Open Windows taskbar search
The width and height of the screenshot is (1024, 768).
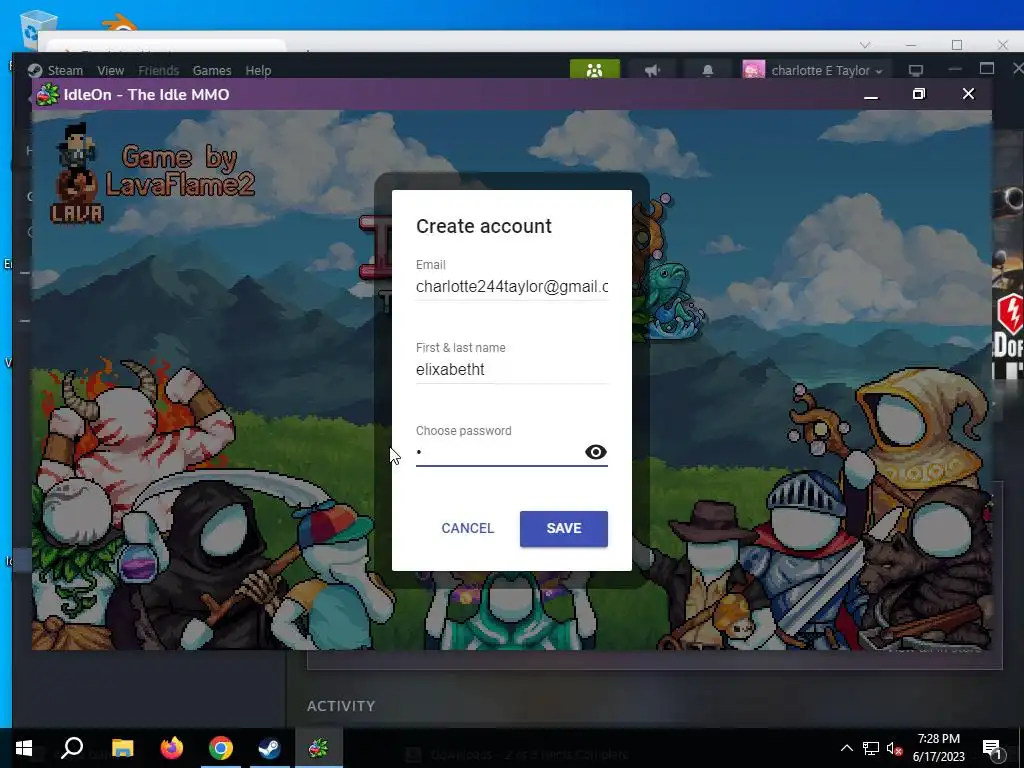click(72, 748)
